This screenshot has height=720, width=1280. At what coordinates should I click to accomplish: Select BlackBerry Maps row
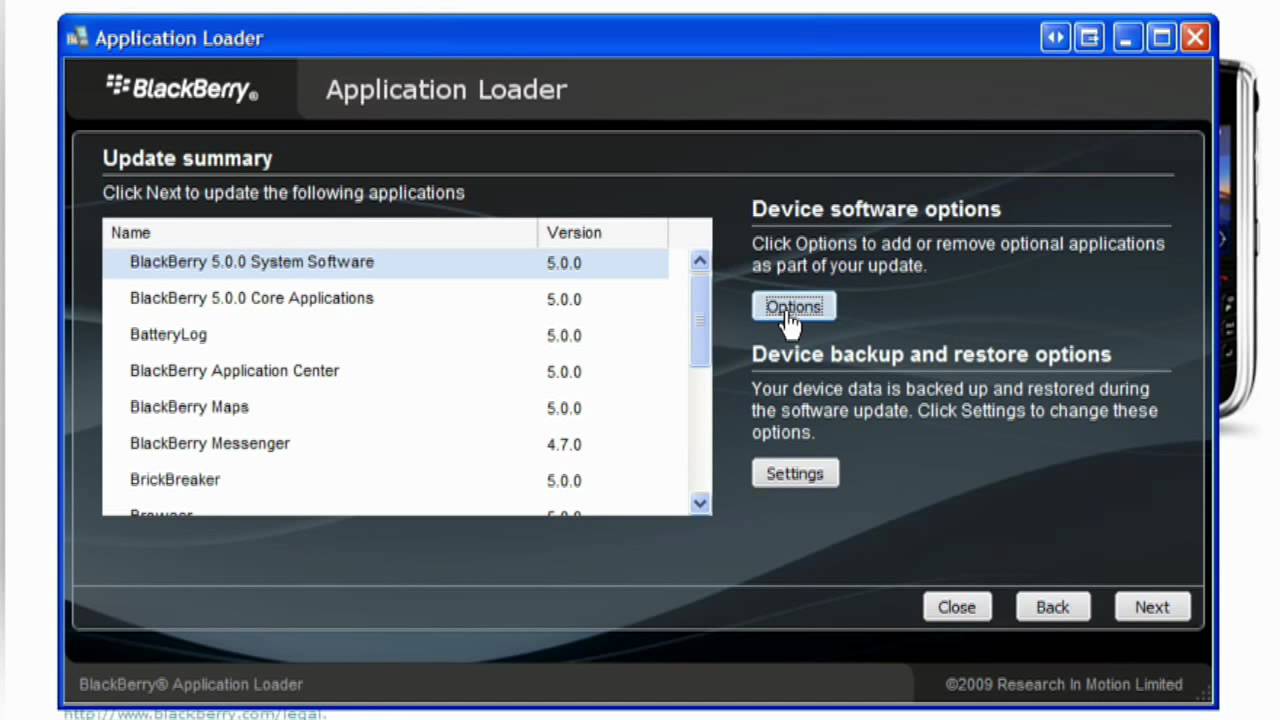(386, 407)
